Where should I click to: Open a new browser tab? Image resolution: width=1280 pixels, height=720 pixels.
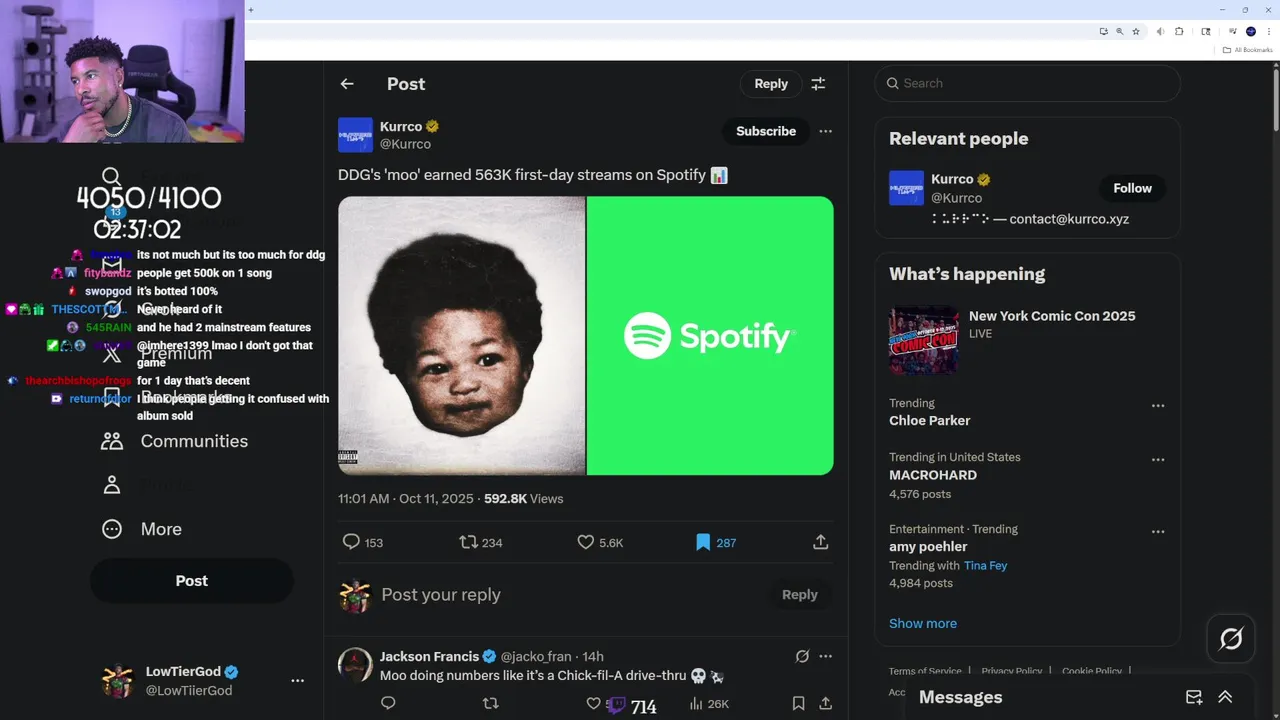coord(250,10)
